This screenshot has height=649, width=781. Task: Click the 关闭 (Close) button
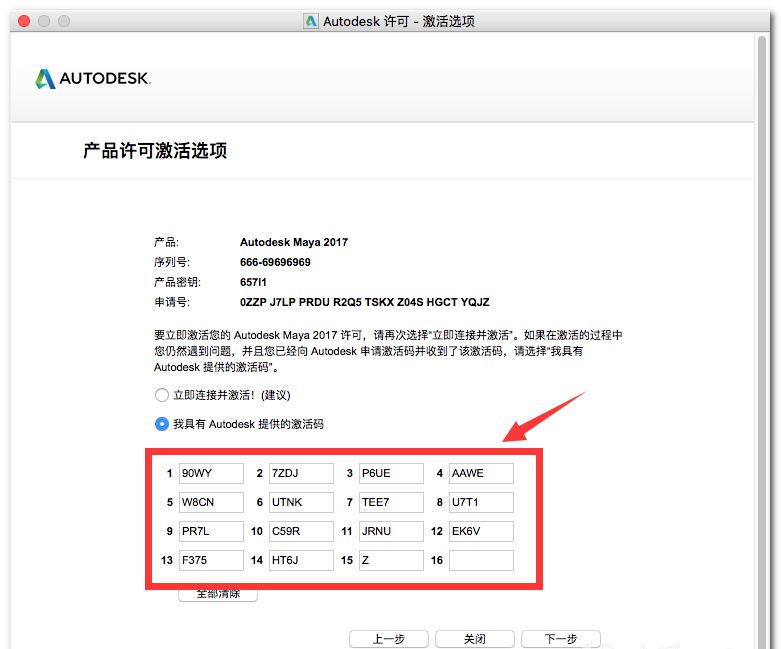click(x=475, y=639)
